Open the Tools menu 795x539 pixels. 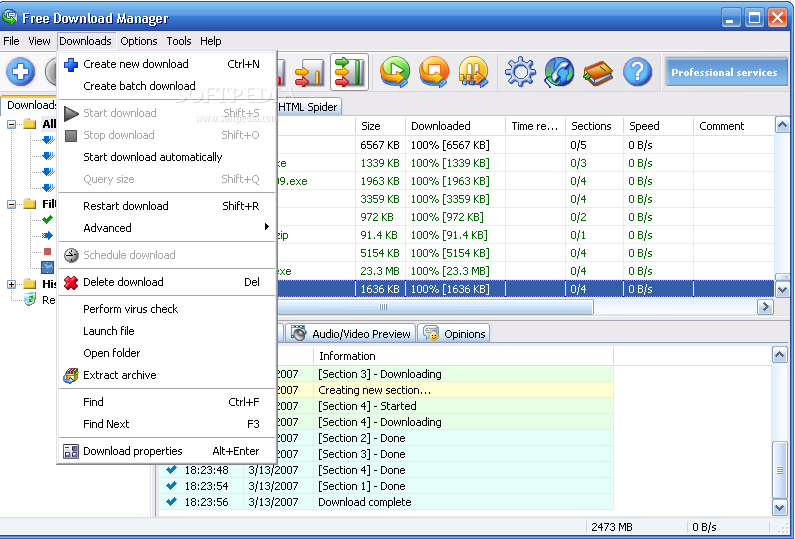tap(179, 41)
